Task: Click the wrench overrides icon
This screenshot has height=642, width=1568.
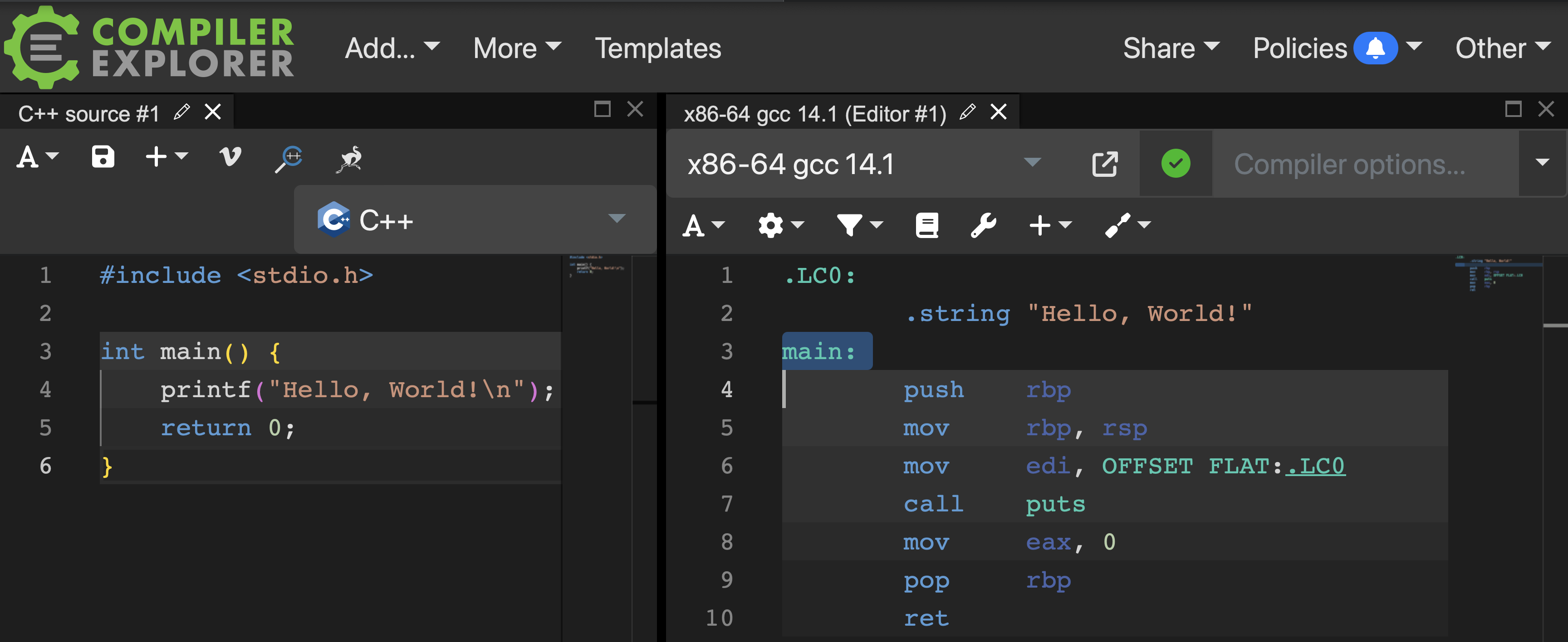Action: pos(983,225)
